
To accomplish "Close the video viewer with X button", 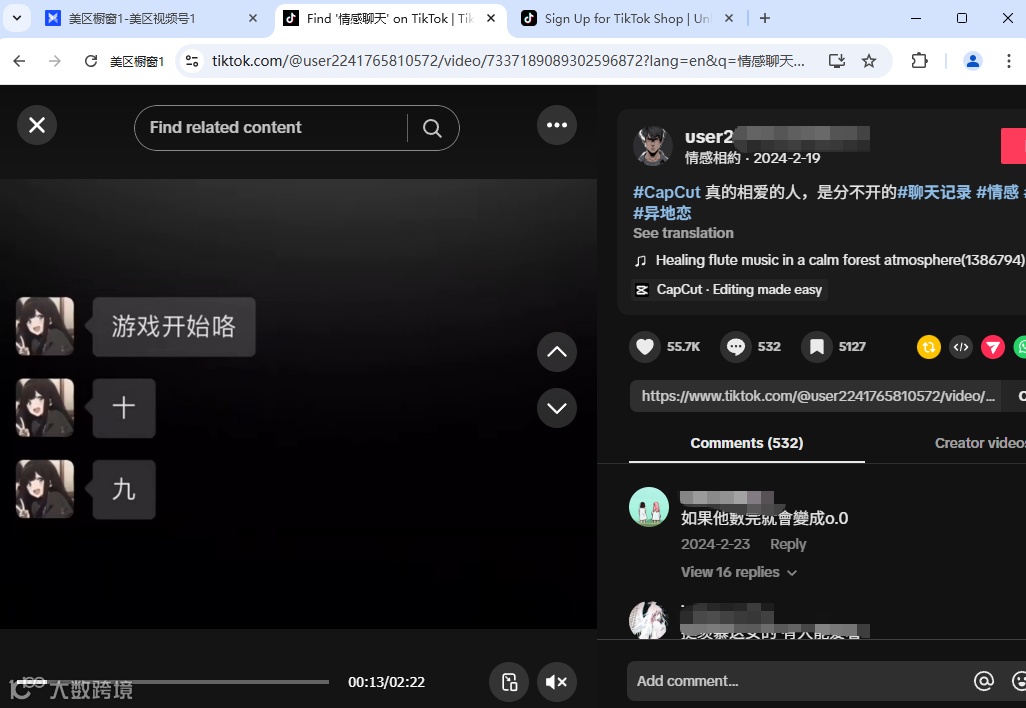I will (37, 125).
